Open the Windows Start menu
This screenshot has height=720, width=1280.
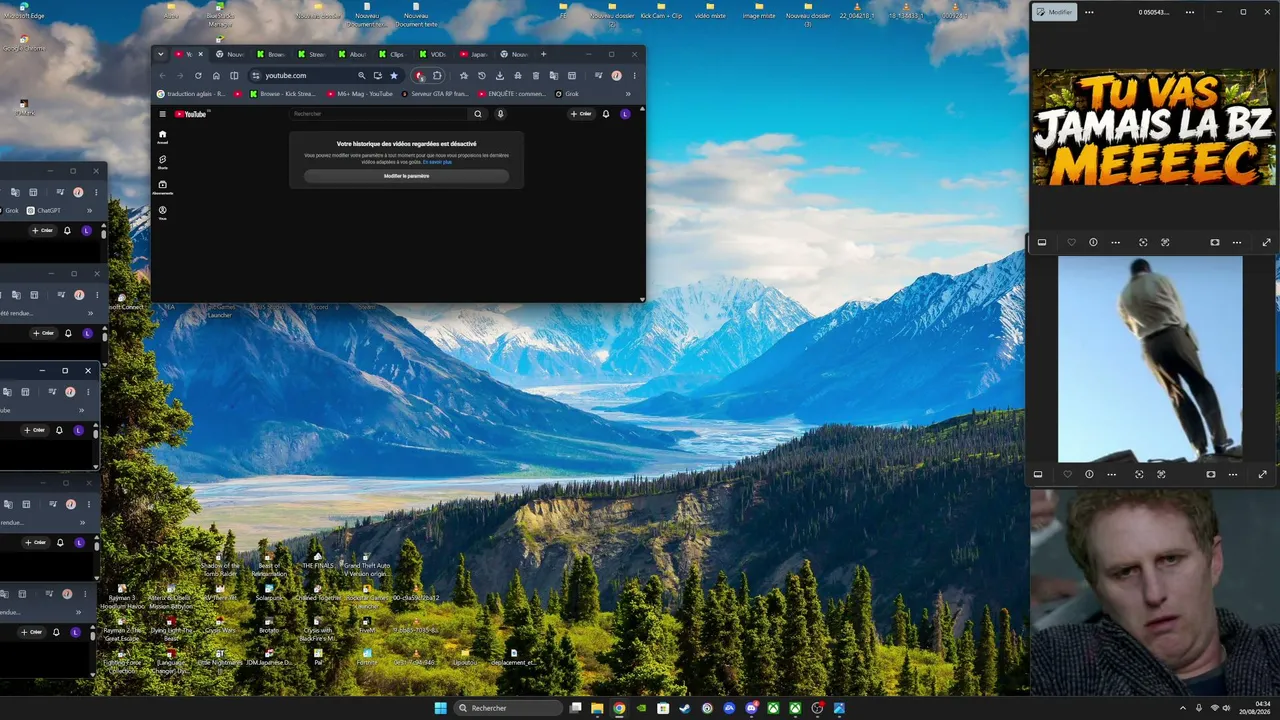click(441, 708)
